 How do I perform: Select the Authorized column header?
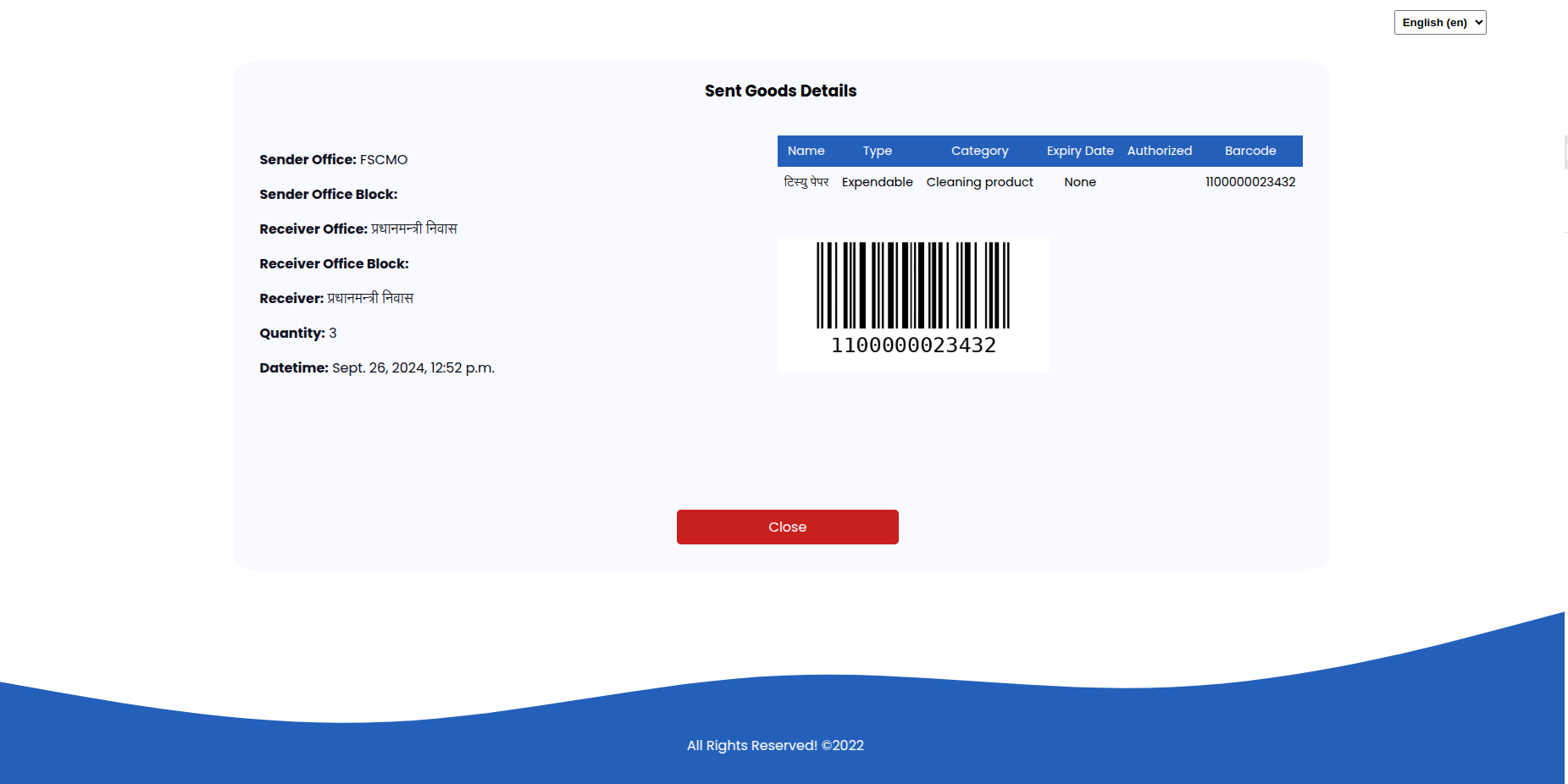[x=1159, y=151]
